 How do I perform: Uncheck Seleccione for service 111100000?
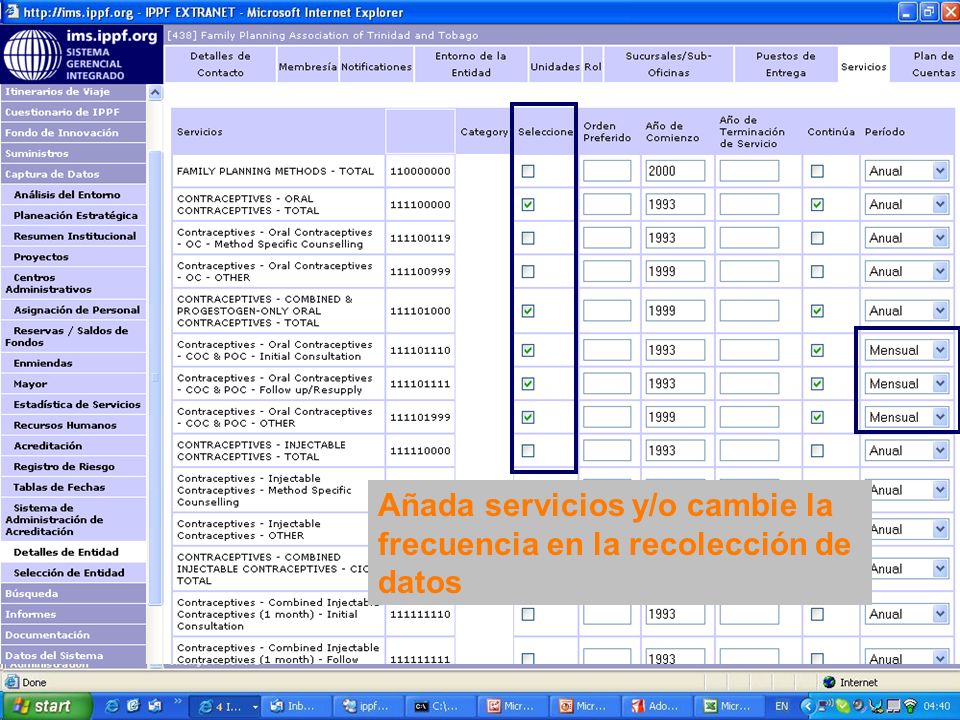pos(528,204)
